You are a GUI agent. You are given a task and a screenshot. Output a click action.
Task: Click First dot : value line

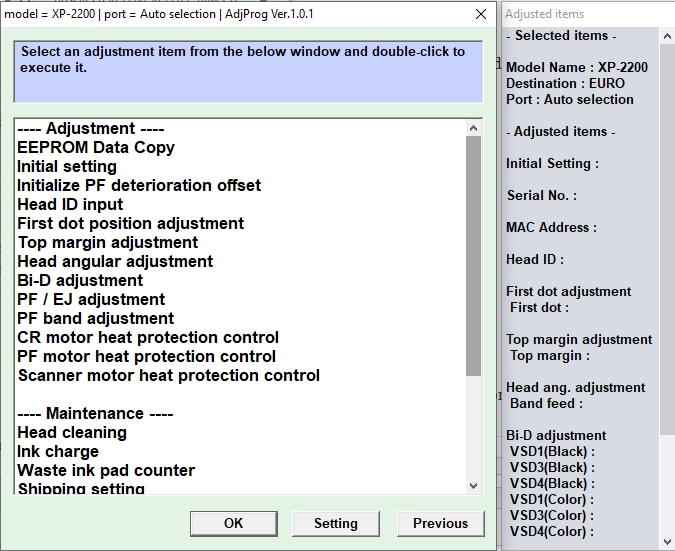click(x=539, y=307)
